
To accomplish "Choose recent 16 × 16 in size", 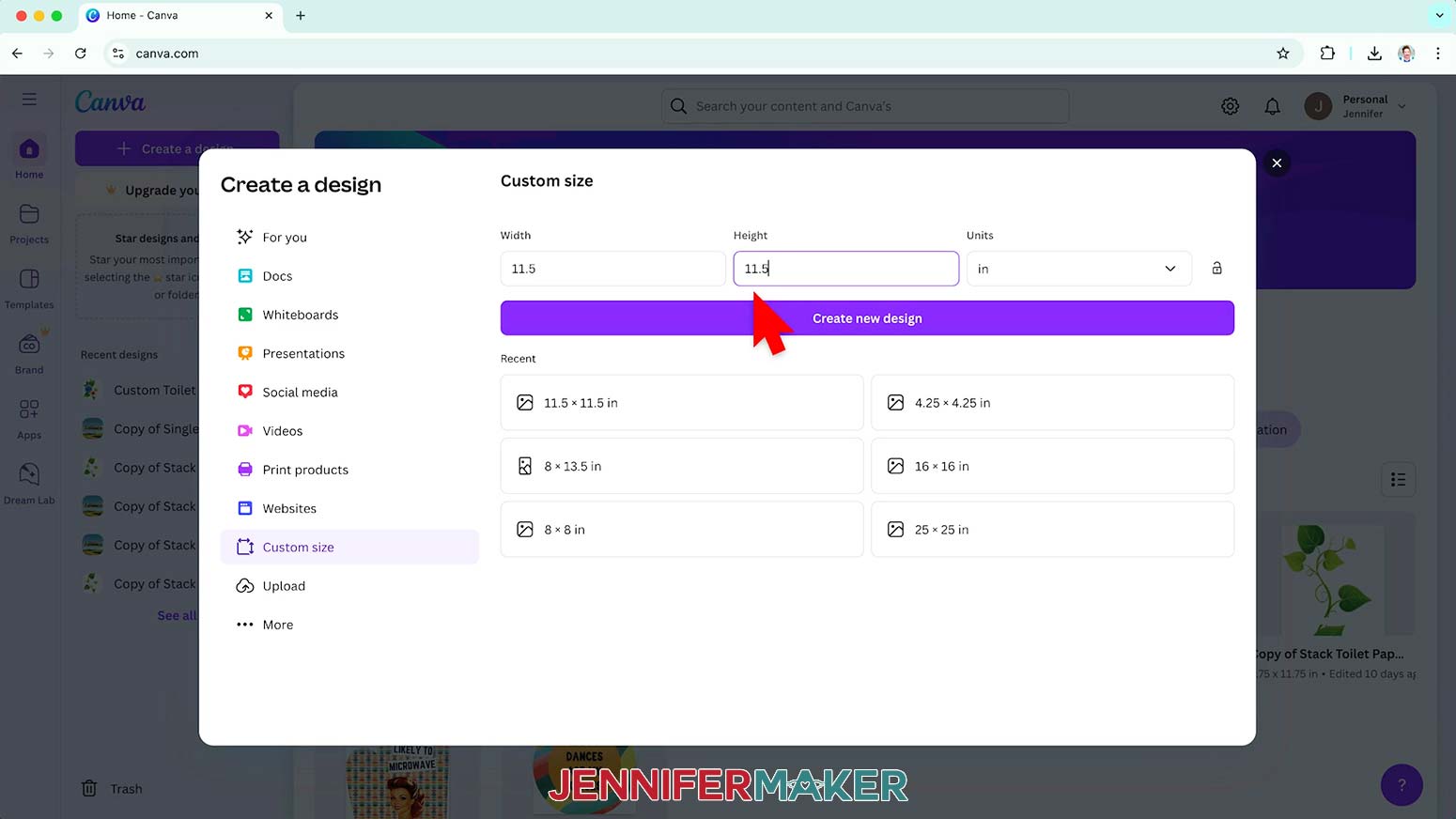I will click(x=1052, y=466).
